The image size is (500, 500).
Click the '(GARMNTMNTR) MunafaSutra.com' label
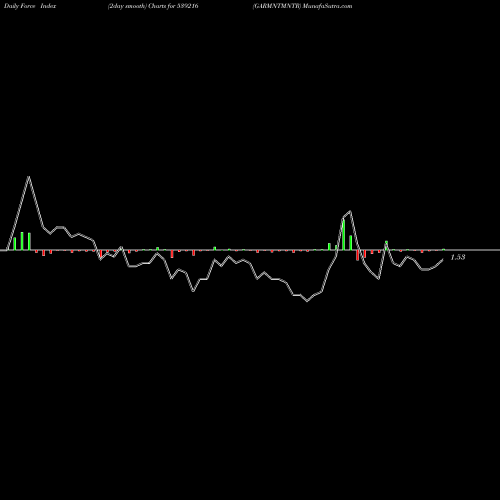pos(302,6)
